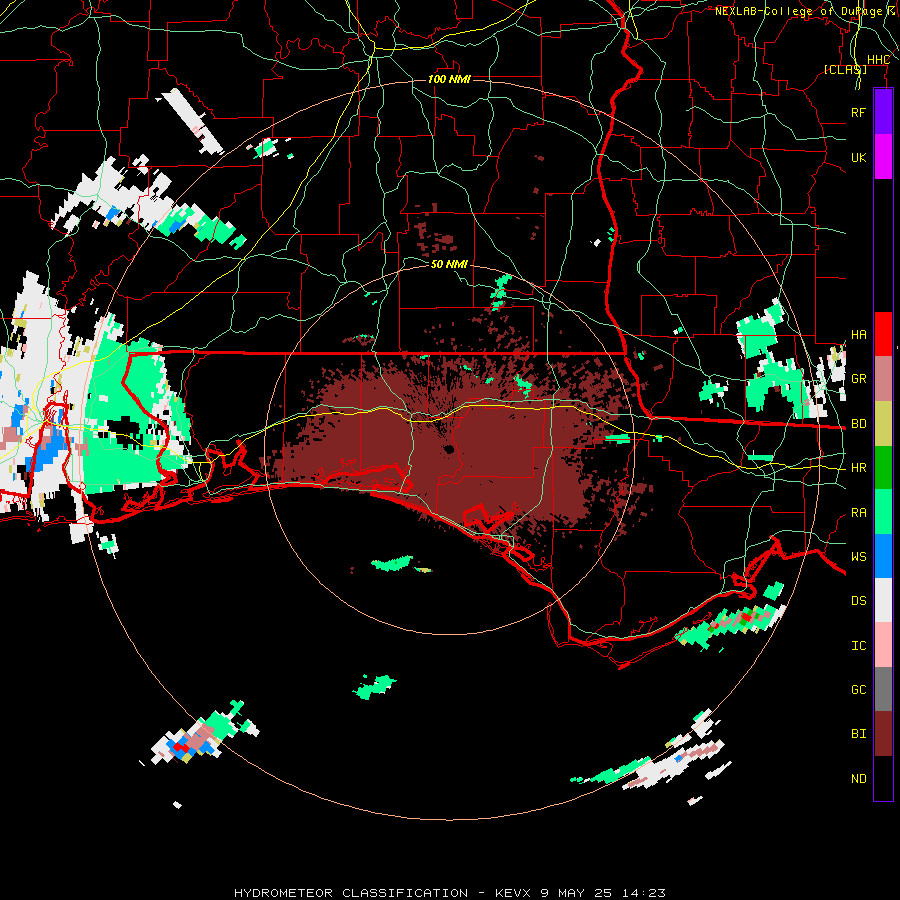Click the IC legend label
This screenshot has width=900, height=900.
click(858, 646)
